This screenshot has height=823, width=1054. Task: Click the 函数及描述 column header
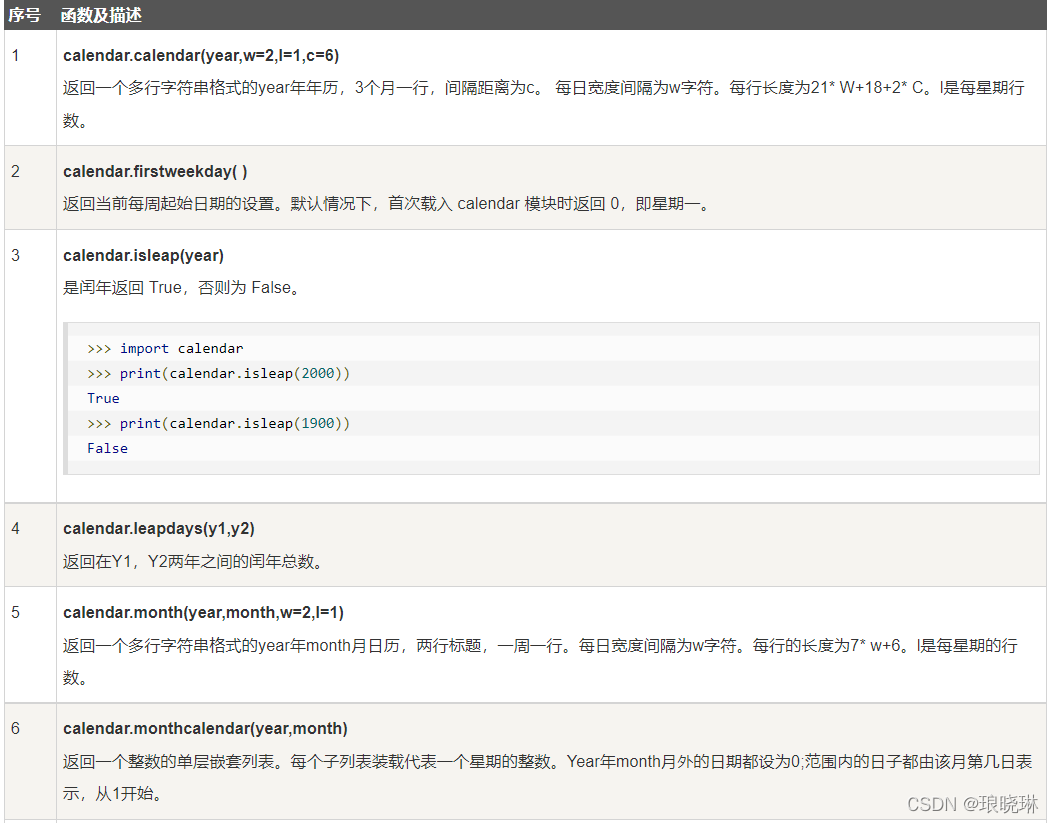(101, 15)
